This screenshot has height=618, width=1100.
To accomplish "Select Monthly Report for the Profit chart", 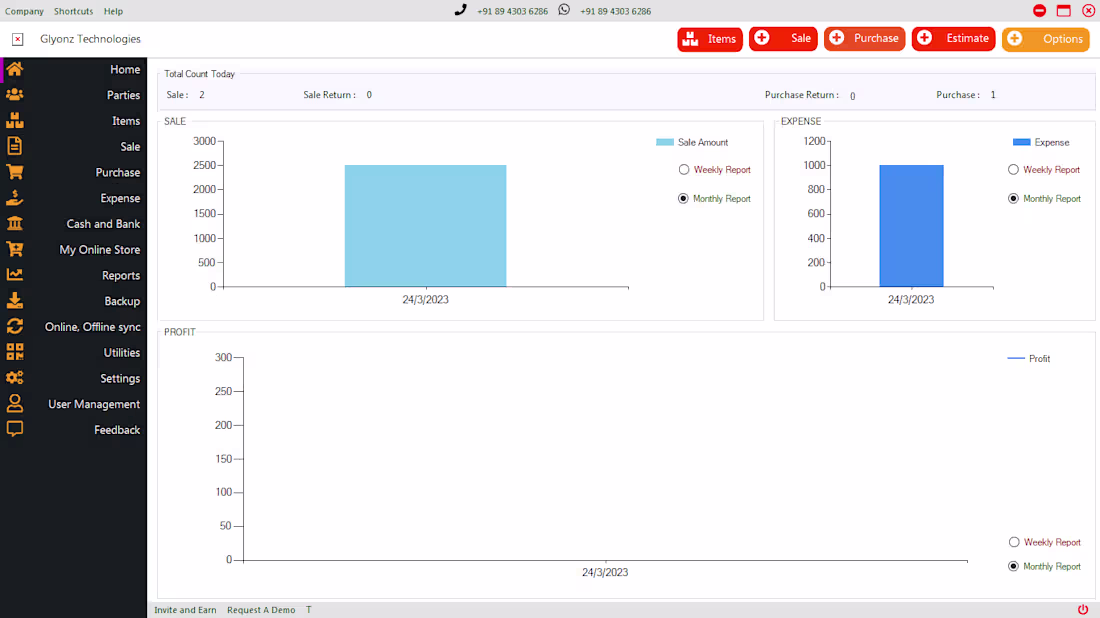I will [1014, 566].
